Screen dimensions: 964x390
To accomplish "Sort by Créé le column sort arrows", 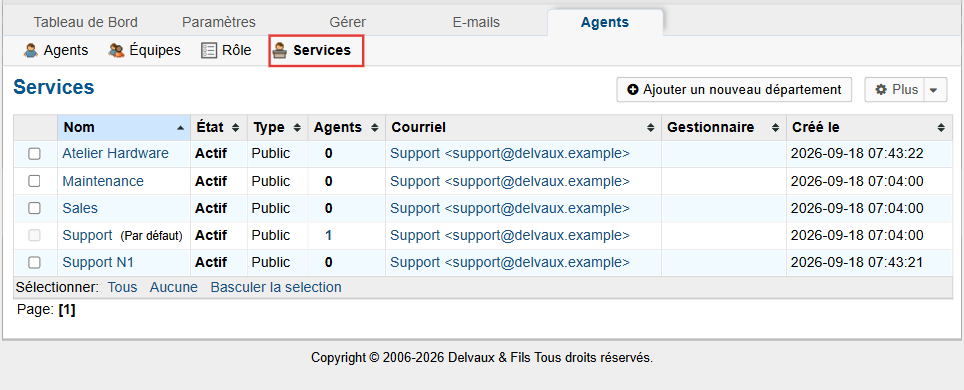I will (941, 128).
